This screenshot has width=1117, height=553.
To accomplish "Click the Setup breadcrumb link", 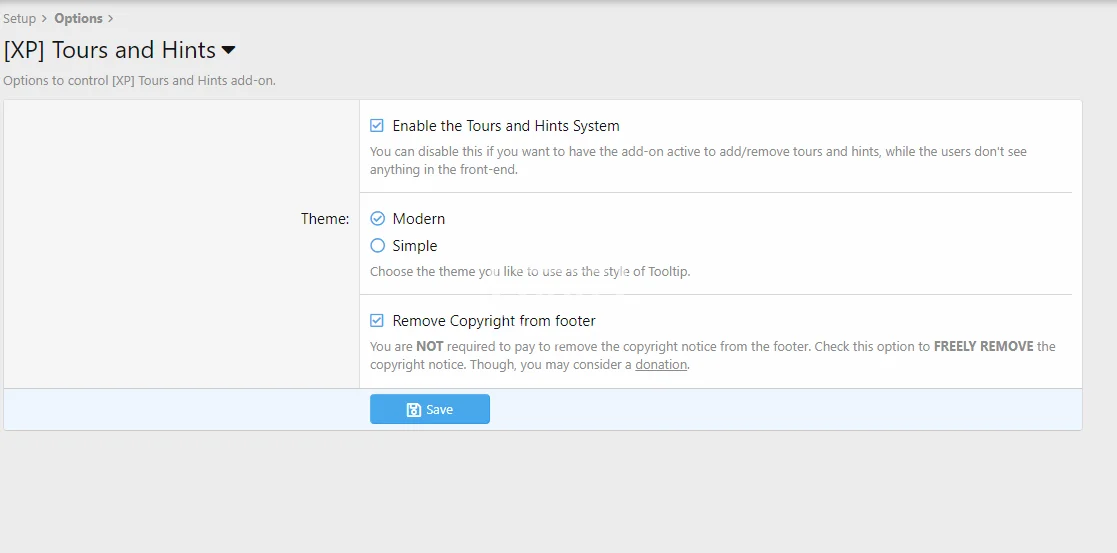I will pos(19,18).
